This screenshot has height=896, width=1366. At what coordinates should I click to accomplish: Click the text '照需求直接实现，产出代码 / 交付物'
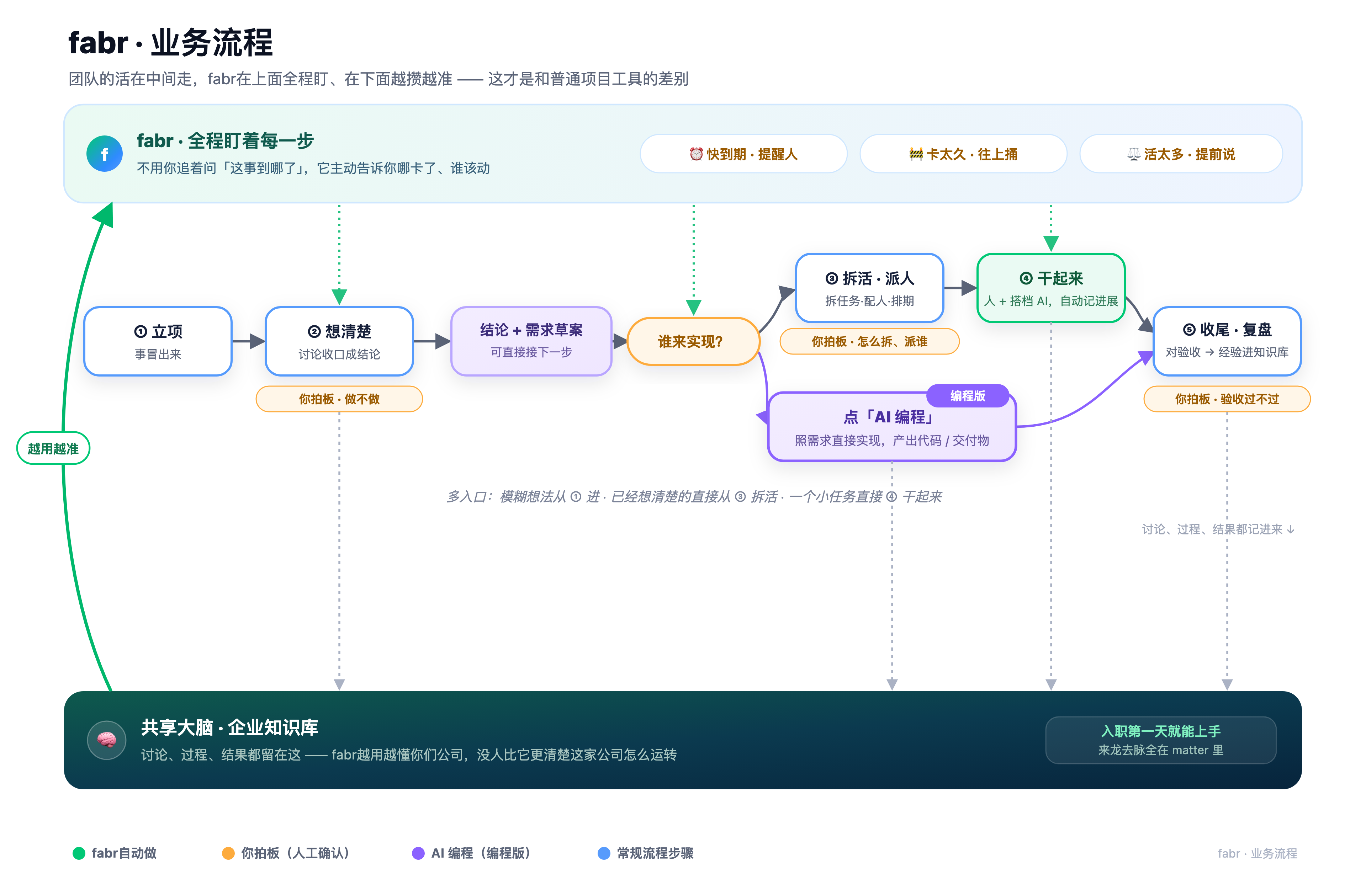pyautogui.click(x=892, y=440)
